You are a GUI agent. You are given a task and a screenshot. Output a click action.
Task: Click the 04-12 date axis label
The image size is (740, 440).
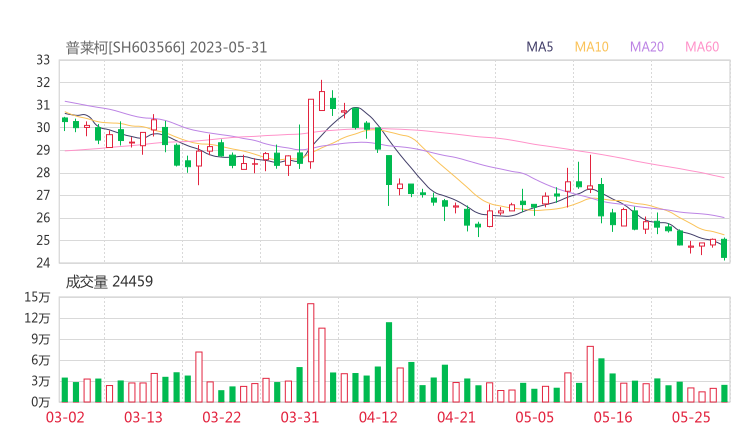378,417
